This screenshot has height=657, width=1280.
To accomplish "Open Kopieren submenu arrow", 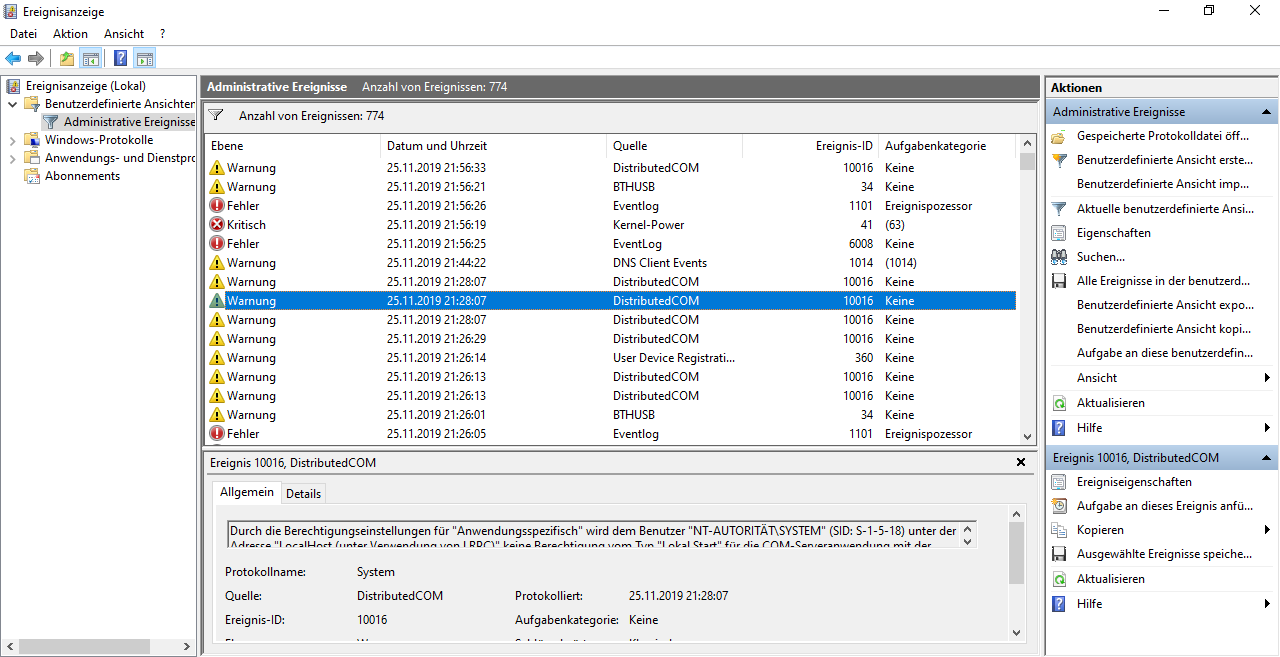I will coord(1267,530).
